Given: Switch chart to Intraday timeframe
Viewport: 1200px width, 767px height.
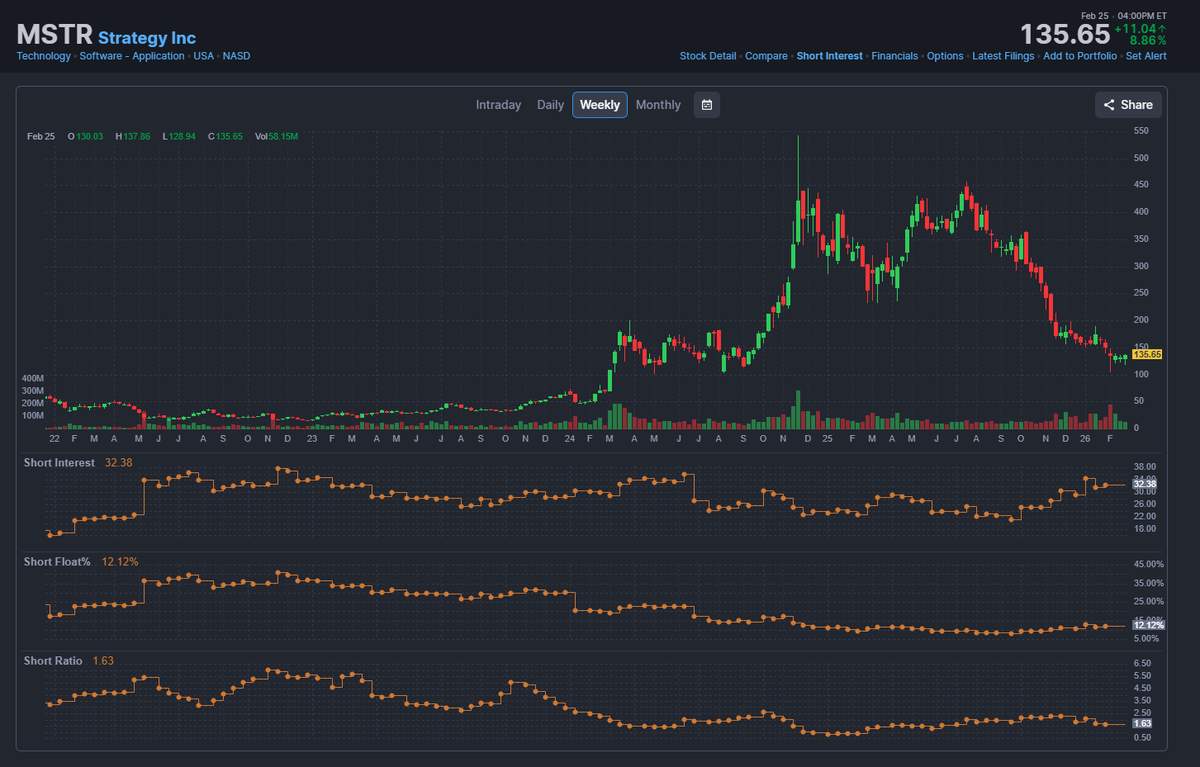Looking at the screenshot, I should point(498,105).
